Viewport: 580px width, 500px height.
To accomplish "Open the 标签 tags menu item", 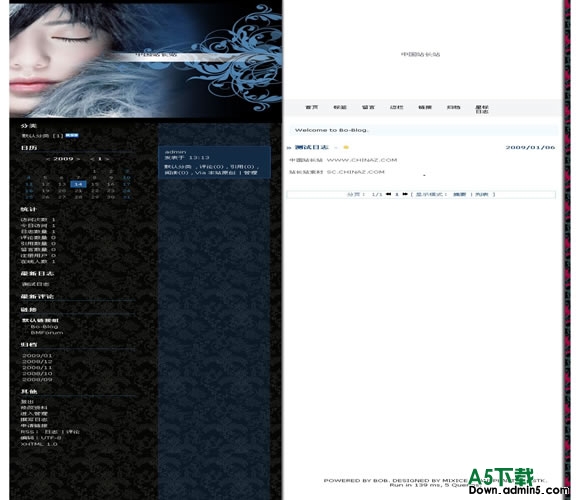I will tap(340, 107).
